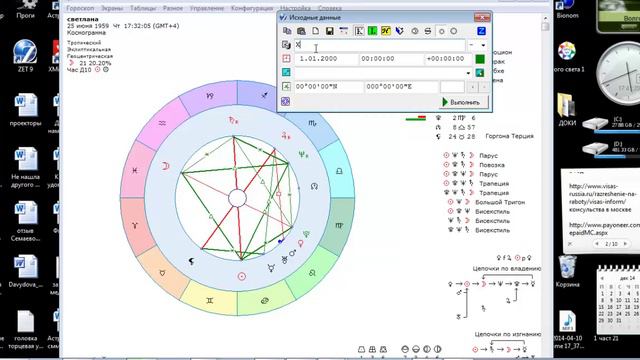This screenshot has height=360, width=640.
Task: Click the blue checkmark icon in dialog toolbar
Action: pos(400,31)
